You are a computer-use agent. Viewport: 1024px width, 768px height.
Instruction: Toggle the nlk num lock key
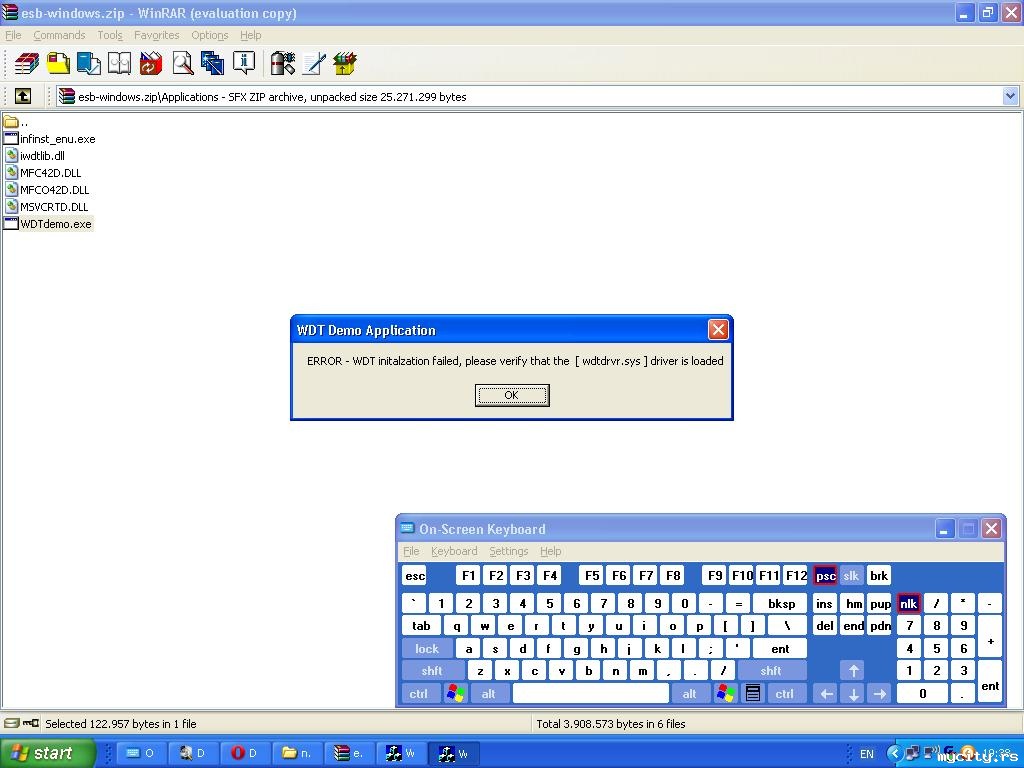tap(908, 603)
